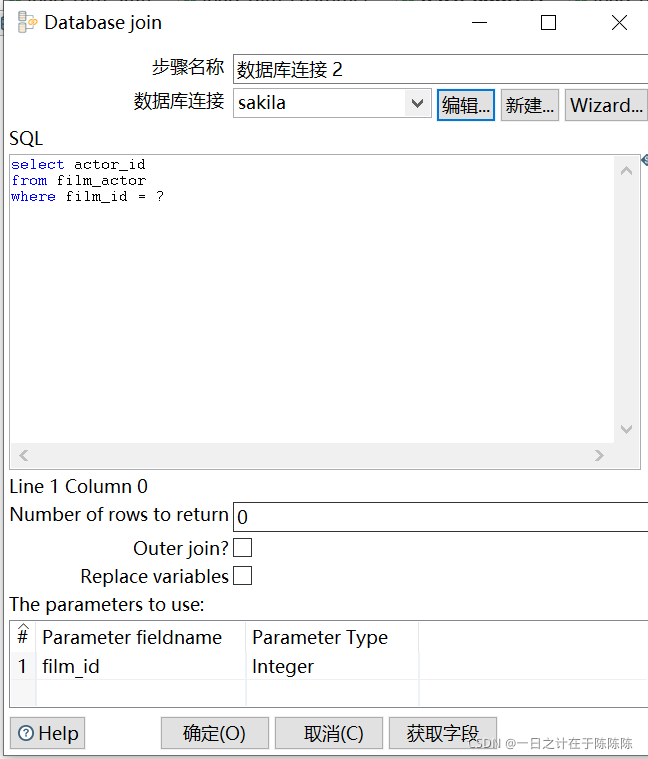Screen dimensions: 648x759
Task: Select row number 1 in parameters table
Action: (23, 666)
